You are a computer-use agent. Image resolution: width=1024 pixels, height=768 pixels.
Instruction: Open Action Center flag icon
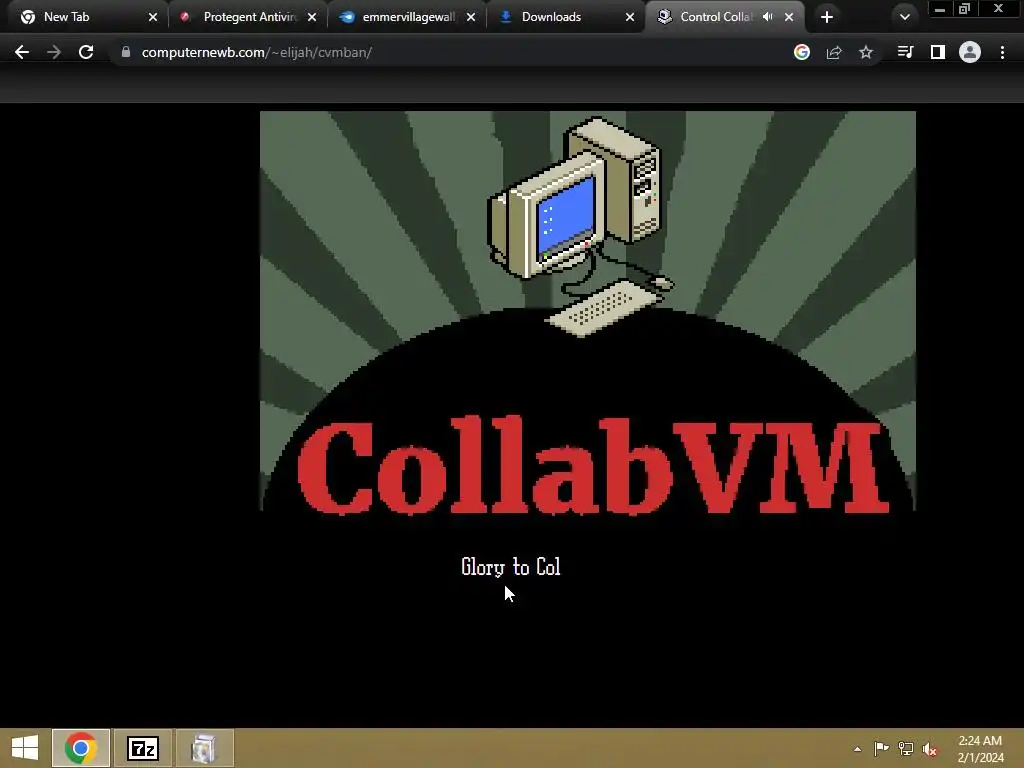click(x=881, y=749)
